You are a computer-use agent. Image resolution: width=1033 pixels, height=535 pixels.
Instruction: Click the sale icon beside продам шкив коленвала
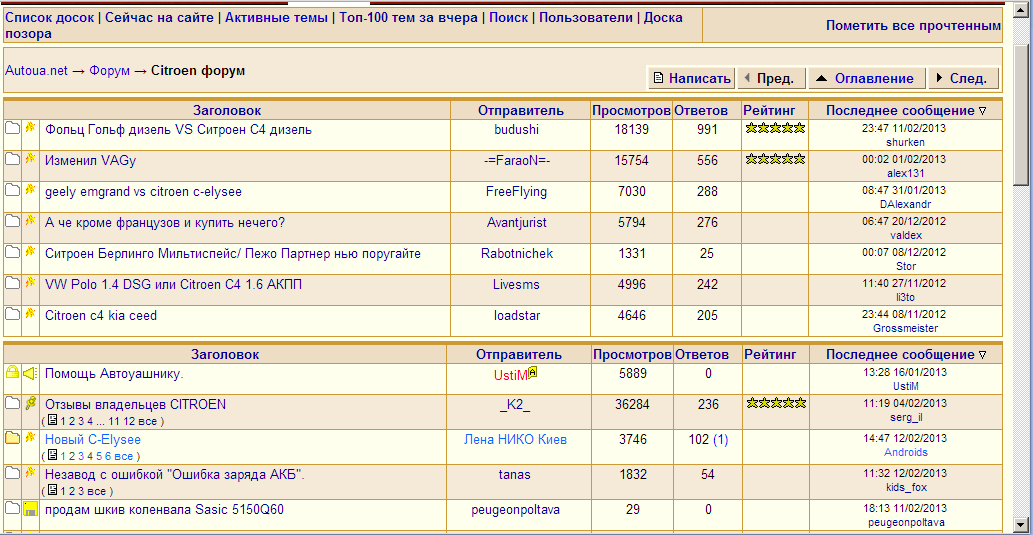tap(30, 510)
